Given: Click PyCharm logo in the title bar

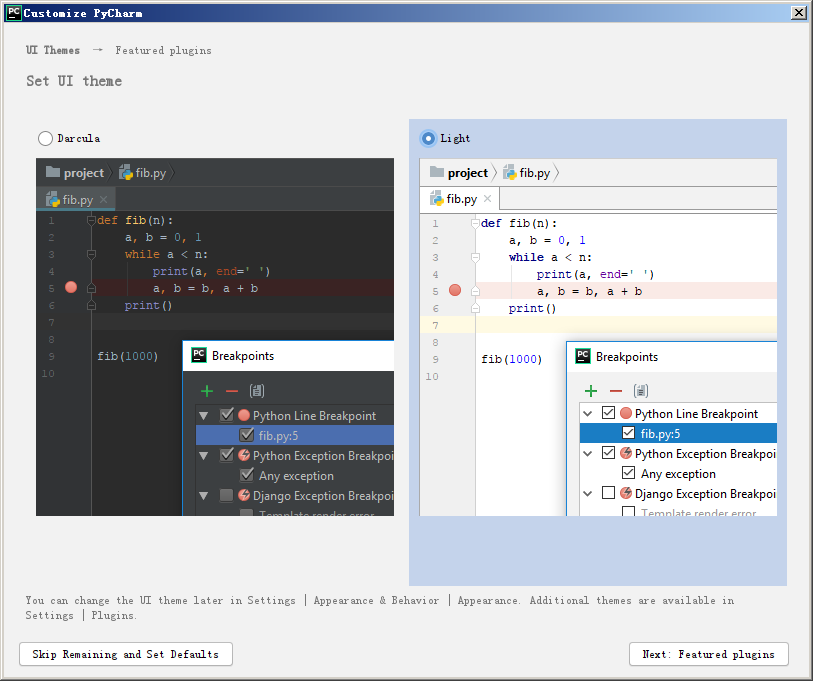Looking at the screenshot, I should (13, 13).
